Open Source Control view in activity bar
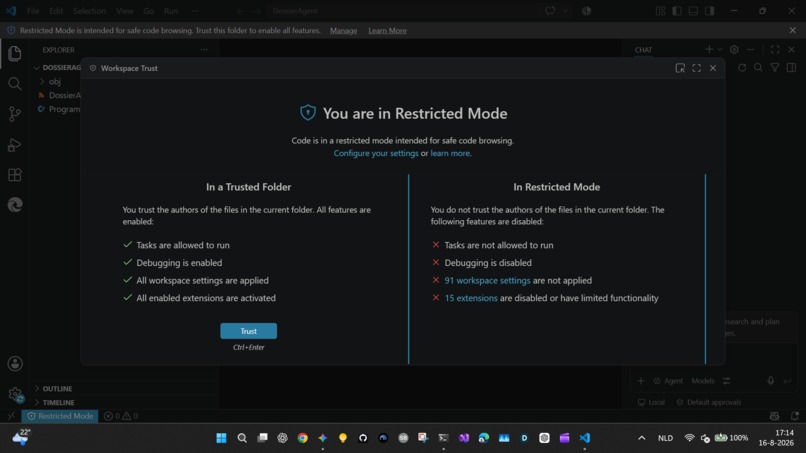This screenshot has width=806, height=453. point(15,114)
